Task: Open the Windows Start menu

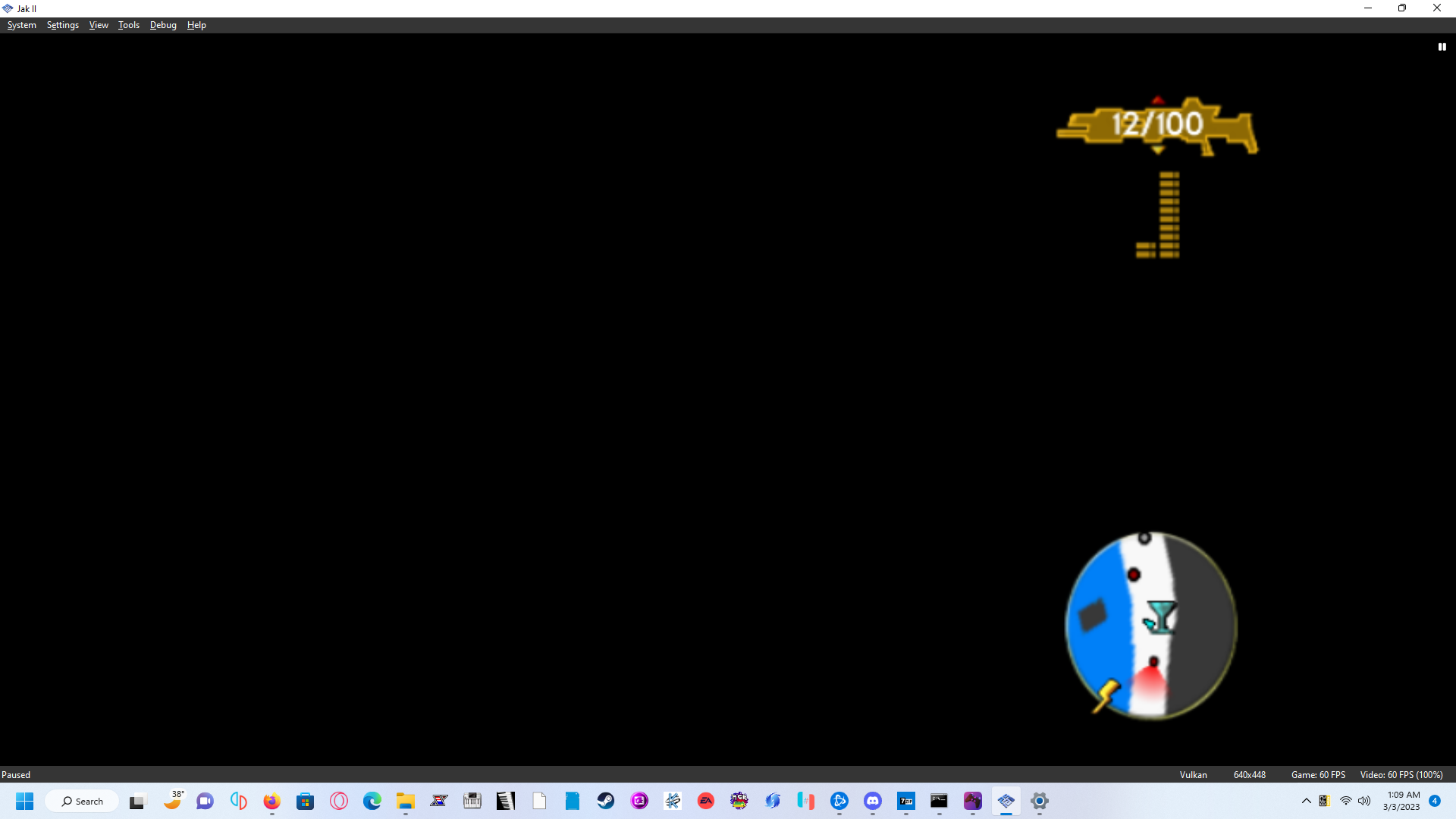Action: tap(24, 801)
